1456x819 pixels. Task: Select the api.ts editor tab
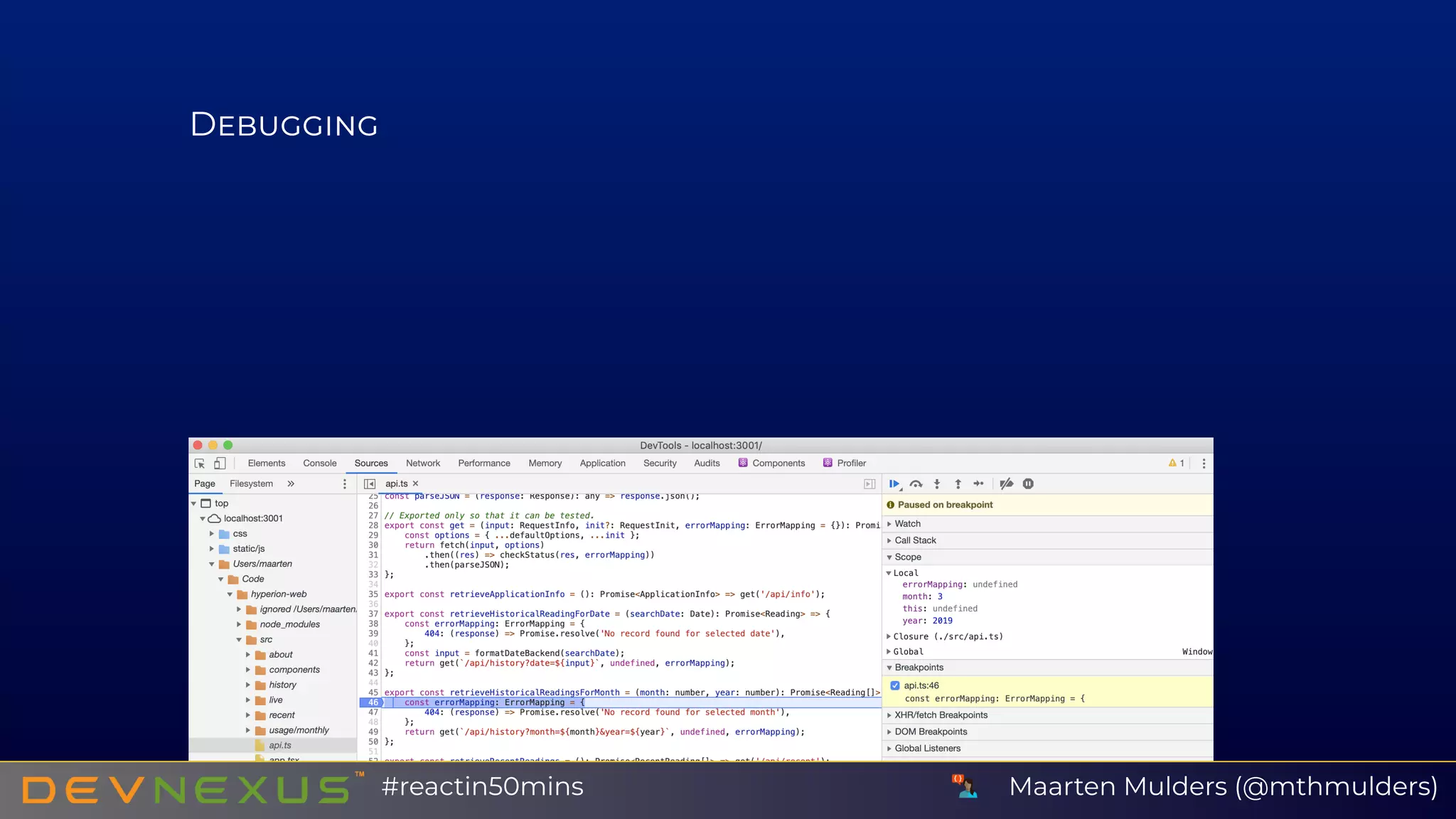tap(397, 484)
